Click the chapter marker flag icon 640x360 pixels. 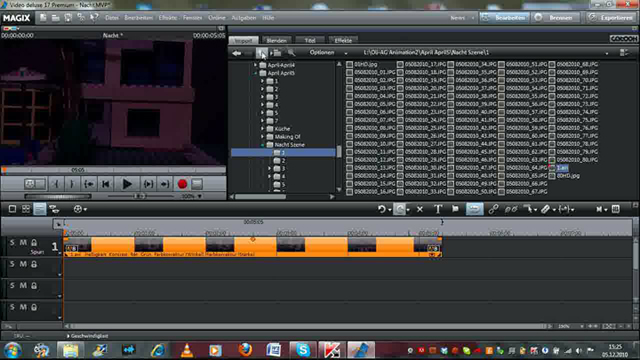456,209
